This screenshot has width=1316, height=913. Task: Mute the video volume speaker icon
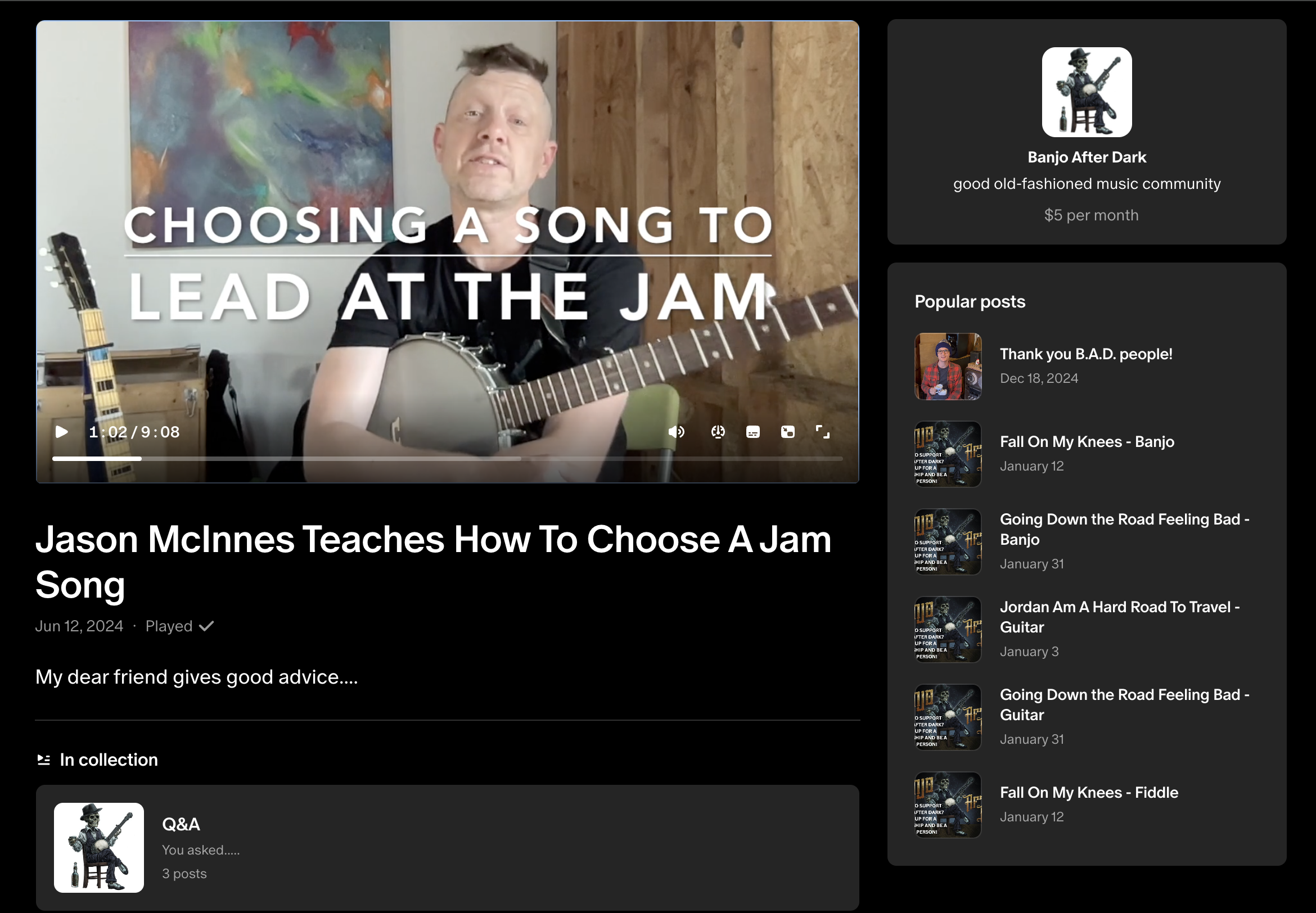(676, 432)
